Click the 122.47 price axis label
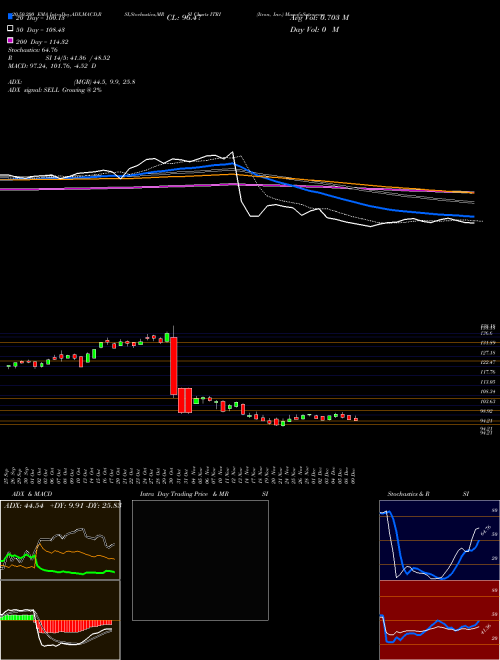500x660 pixels. (487, 362)
